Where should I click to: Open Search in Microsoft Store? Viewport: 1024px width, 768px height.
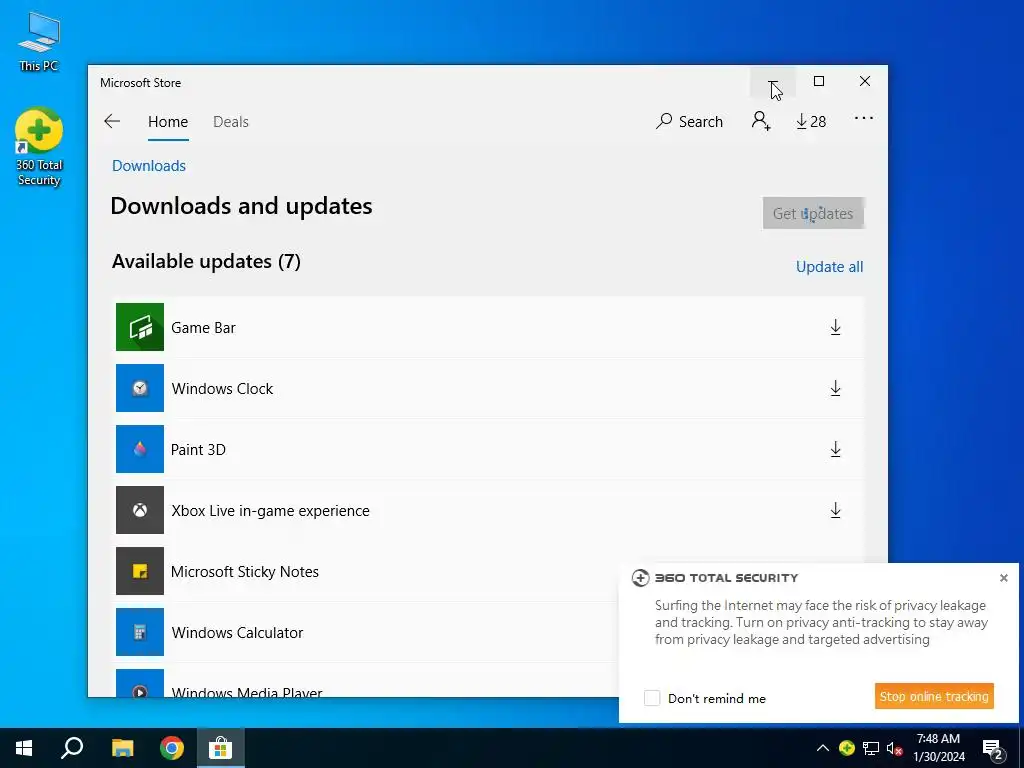[690, 121]
